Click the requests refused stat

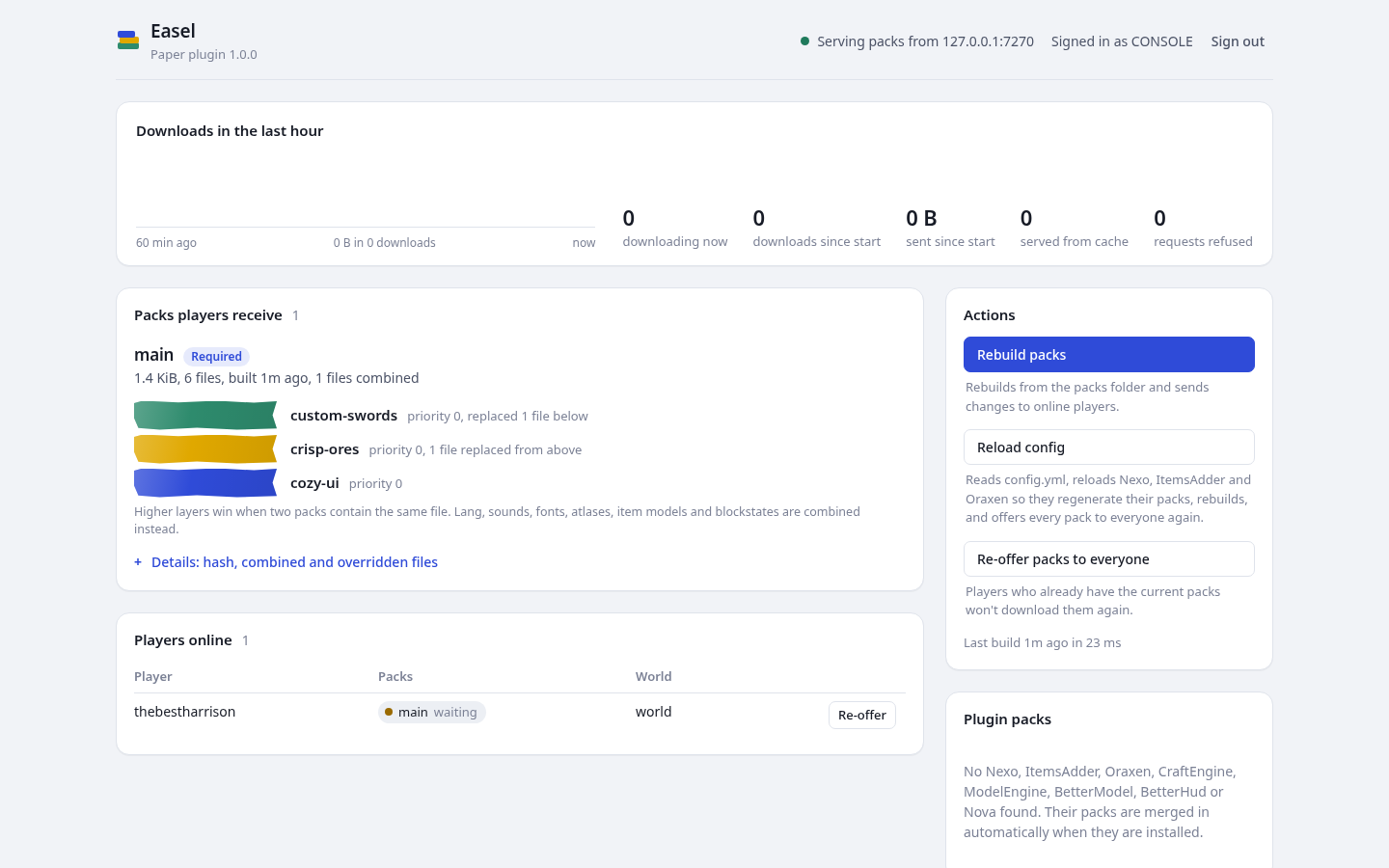point(1203,229)
